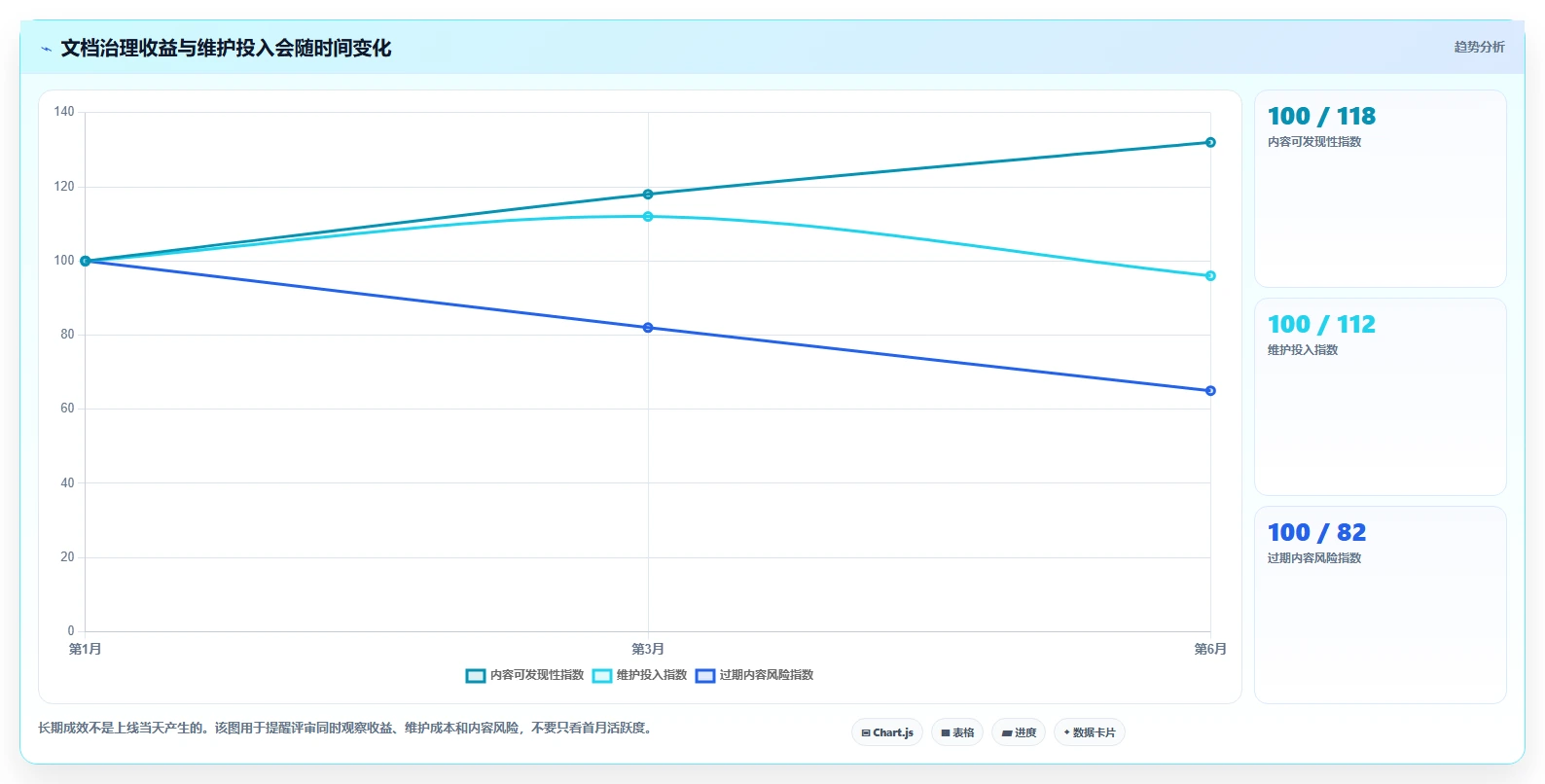Click the footer note starting 长期成效不是上线当天产生的
The image size is (1545, 784).
click(x=346, y=728)
